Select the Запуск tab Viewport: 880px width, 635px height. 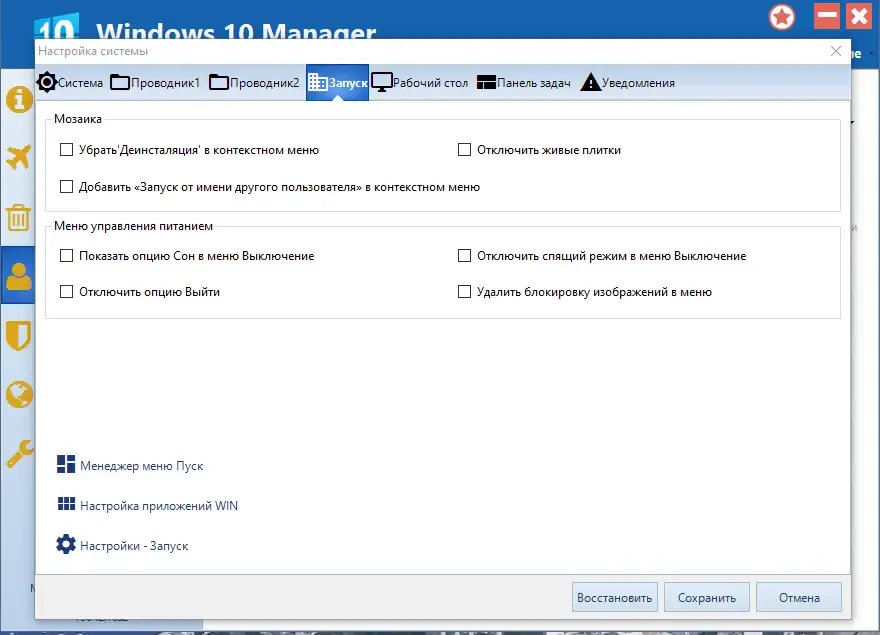coord(337,83)
